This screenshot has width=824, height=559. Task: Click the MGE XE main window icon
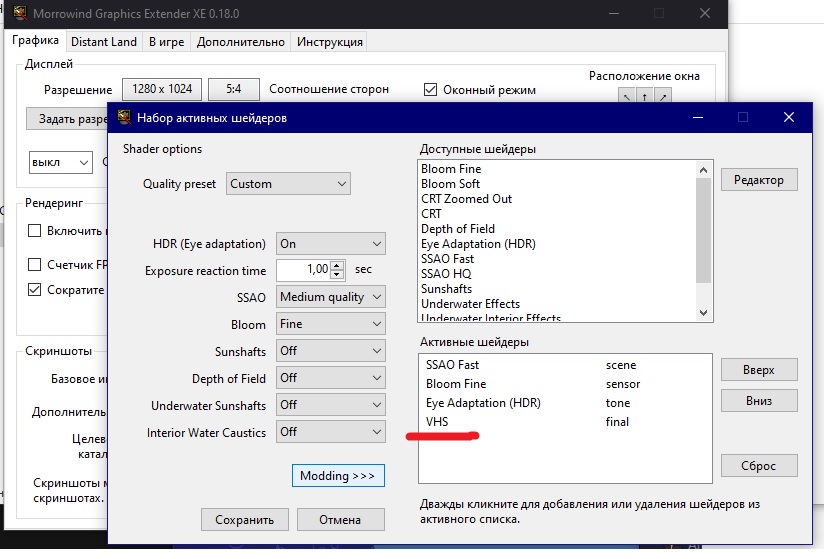click(20, 13)
